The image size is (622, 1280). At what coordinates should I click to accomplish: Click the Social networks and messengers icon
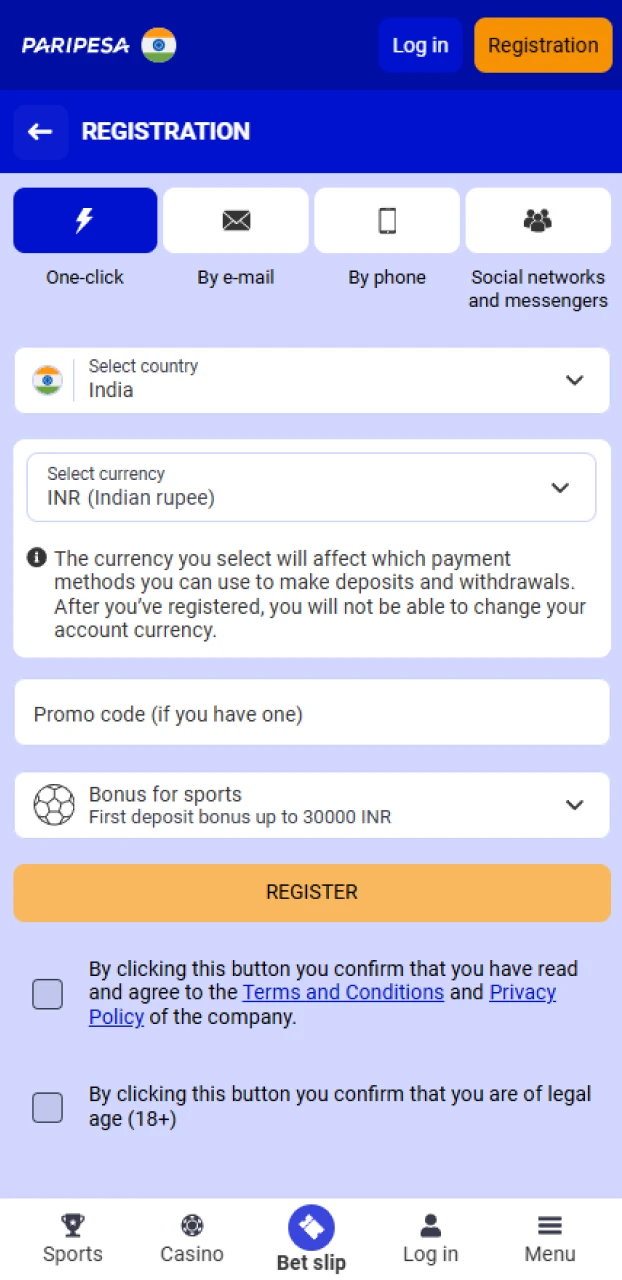click(x=538, y=220)
